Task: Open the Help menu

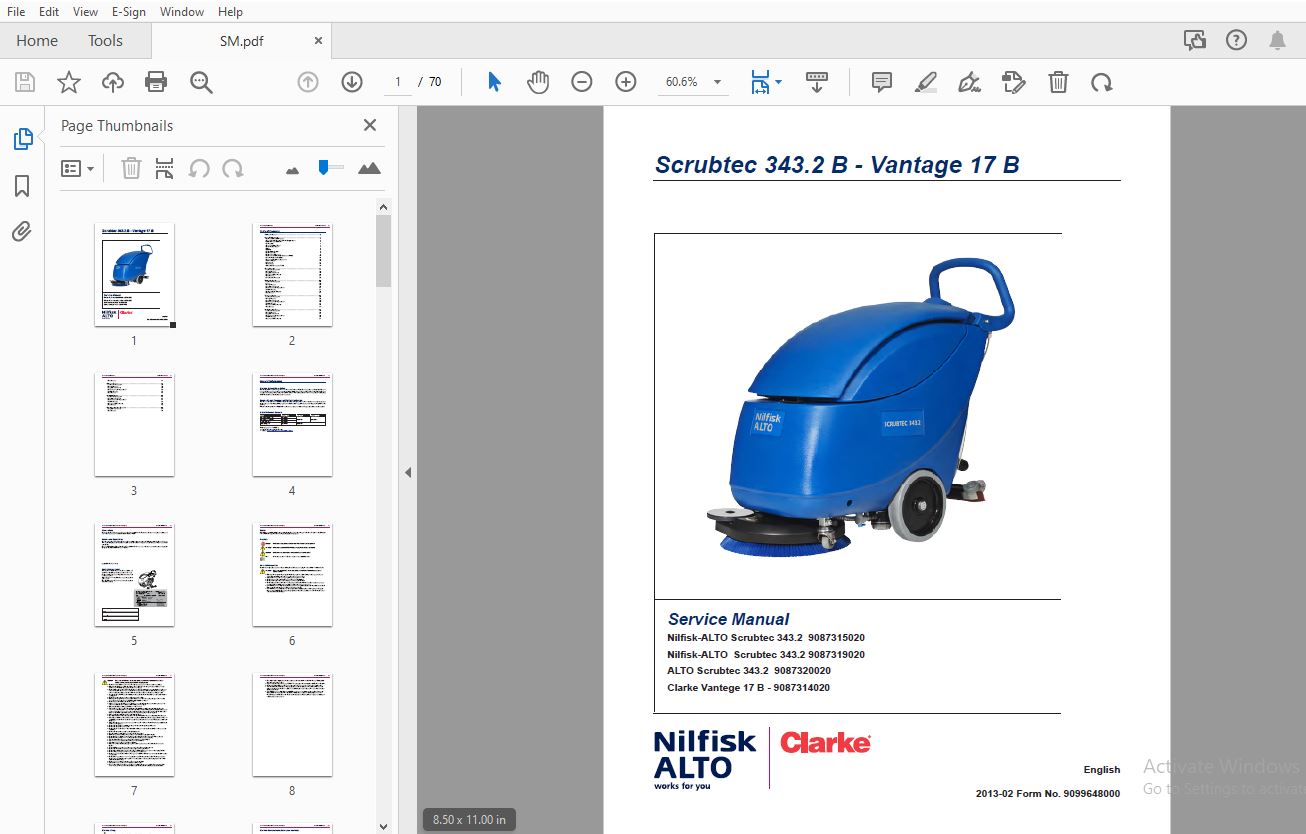Action: coord(230,12)
